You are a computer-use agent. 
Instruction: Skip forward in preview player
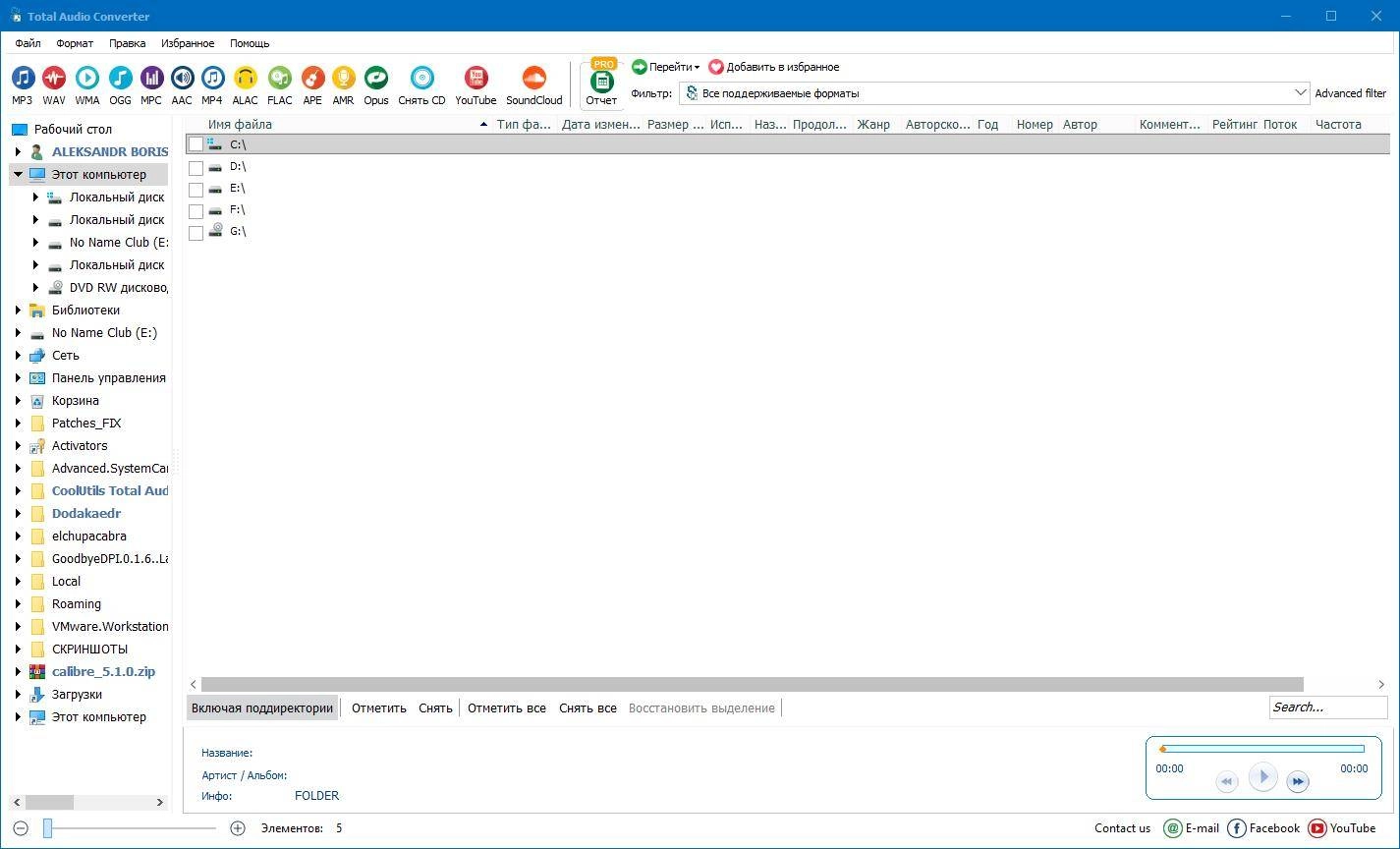click(1297, 781)
